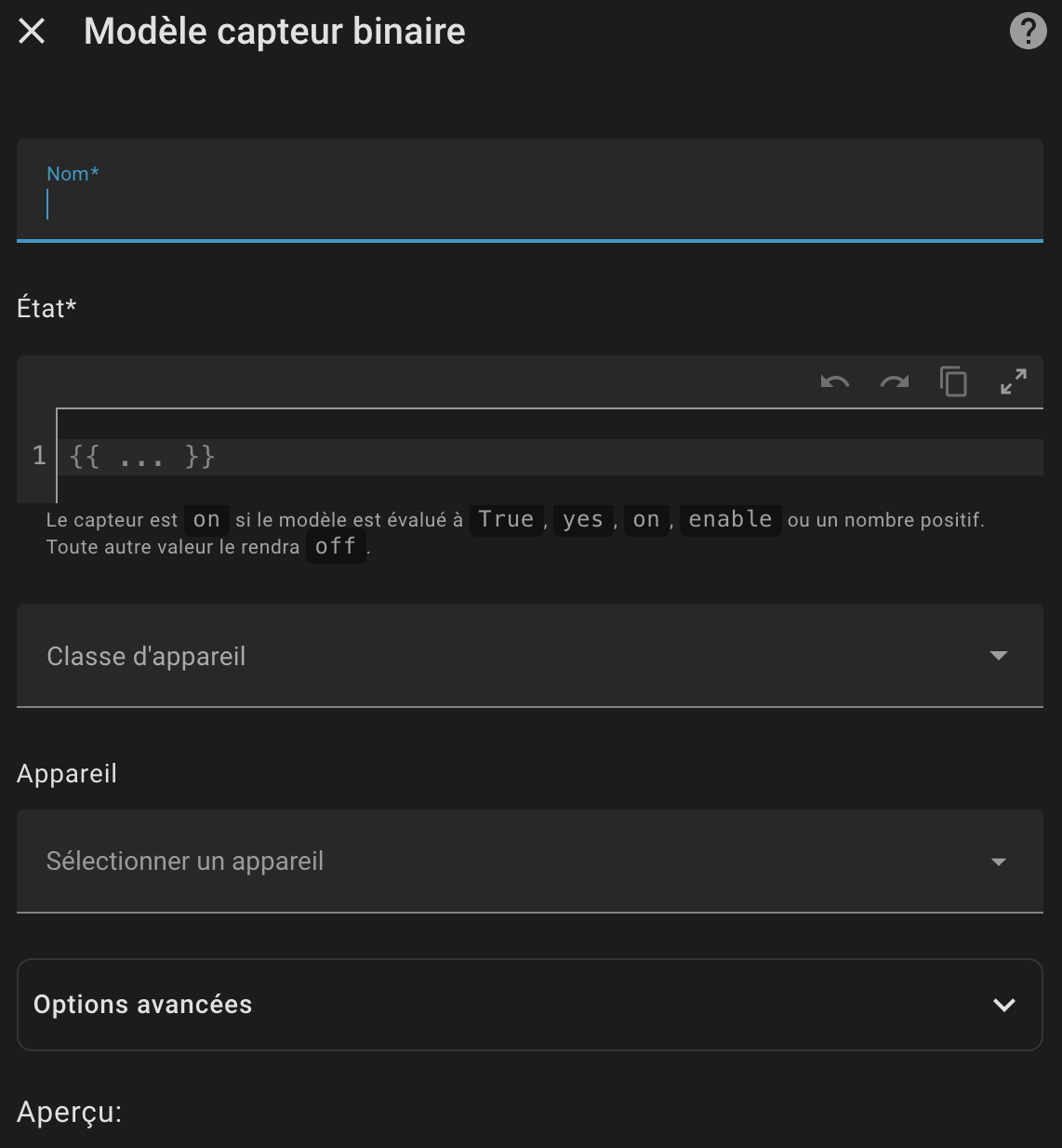Open the help question mark icon

coord(1028,32)
